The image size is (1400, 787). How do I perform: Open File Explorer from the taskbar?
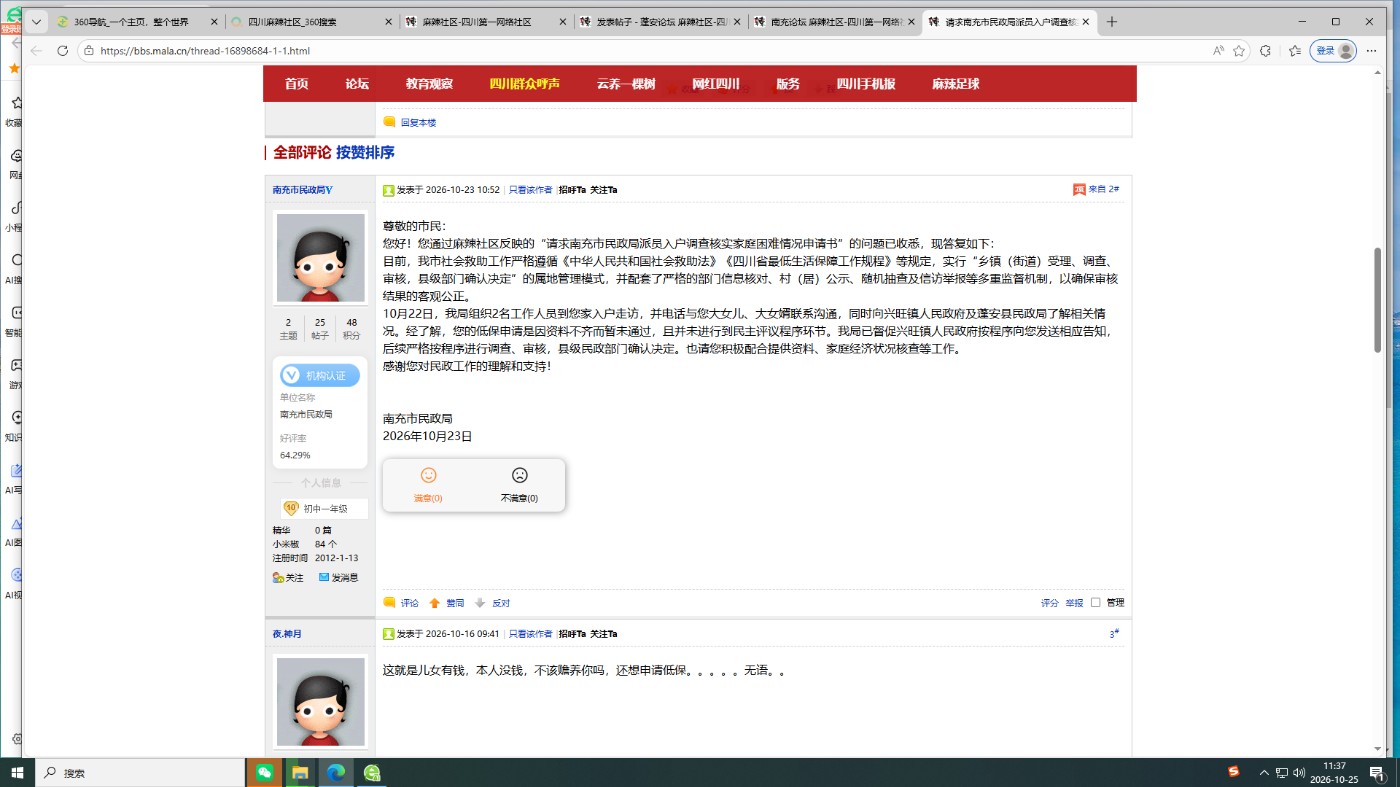pyautogui.click(x=299, y=773)
